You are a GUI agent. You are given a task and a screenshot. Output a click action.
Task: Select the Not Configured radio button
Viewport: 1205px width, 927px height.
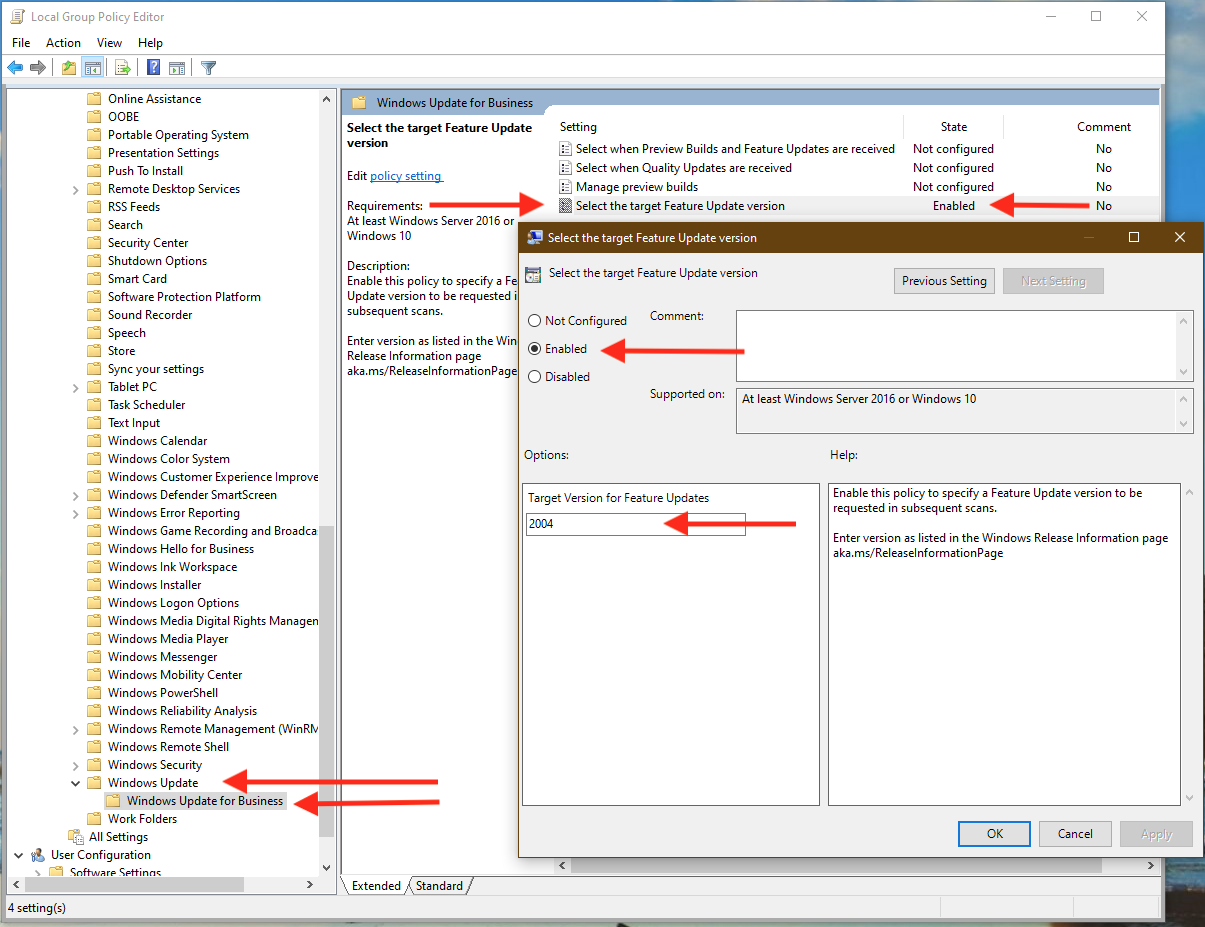pyautogui.click(x=535, y=321)
